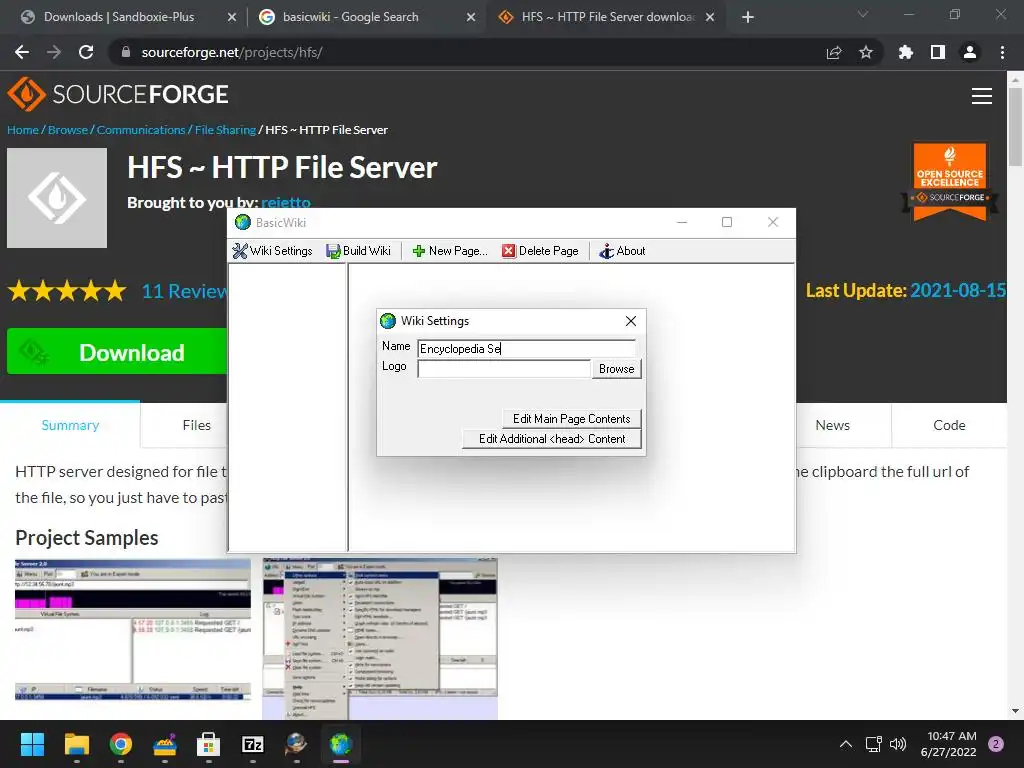Click the rejetto author link
This screenshot has width=1024, height=768.
pos(286,202)
